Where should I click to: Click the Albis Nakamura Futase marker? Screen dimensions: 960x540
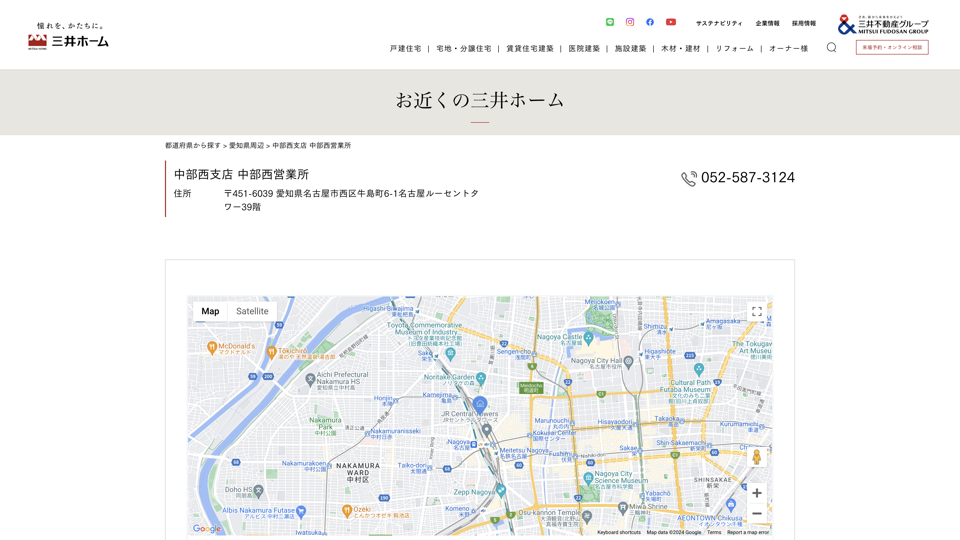301,510
